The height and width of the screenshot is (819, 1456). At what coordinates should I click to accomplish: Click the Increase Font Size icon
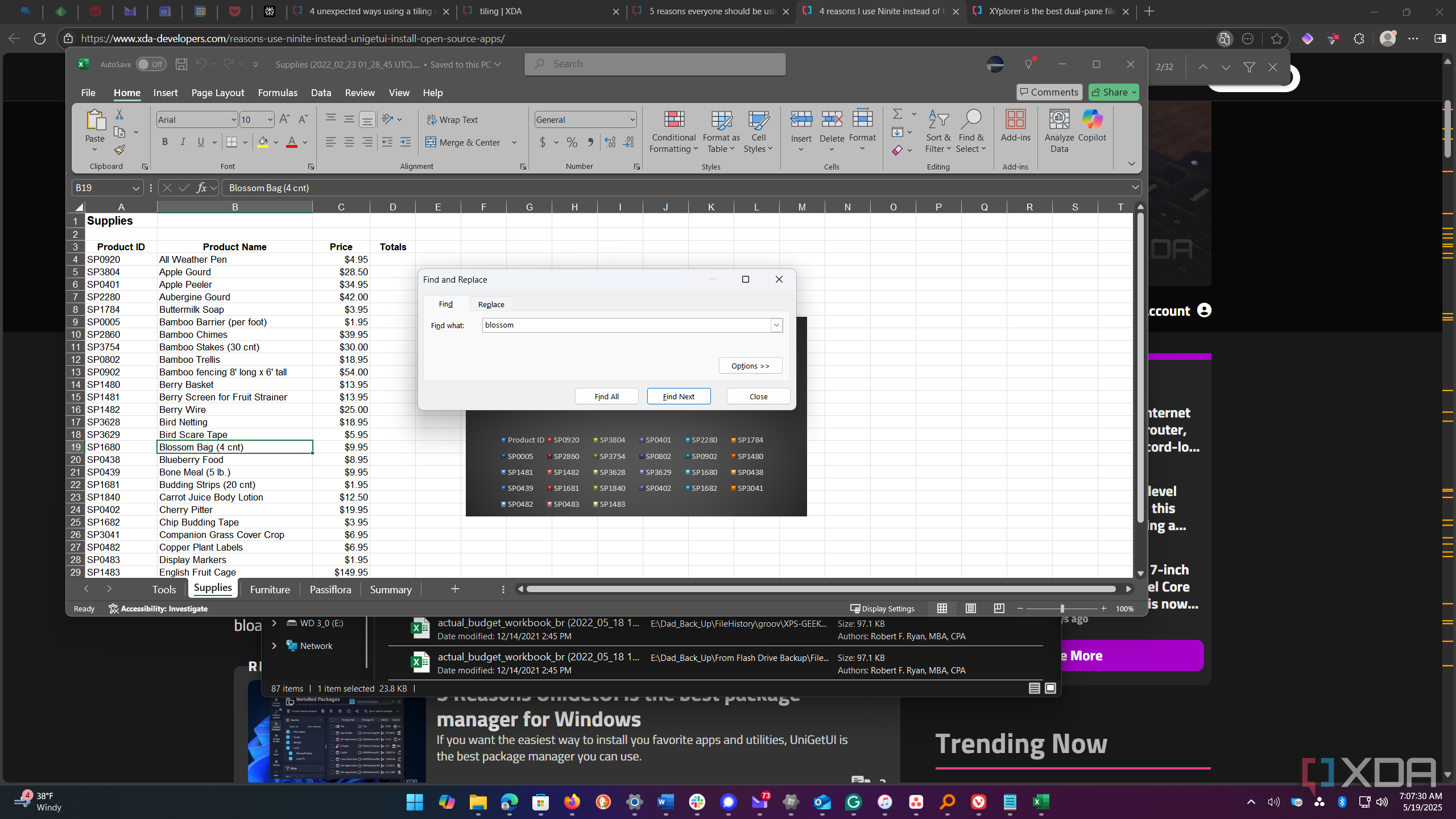pos(284,119)
